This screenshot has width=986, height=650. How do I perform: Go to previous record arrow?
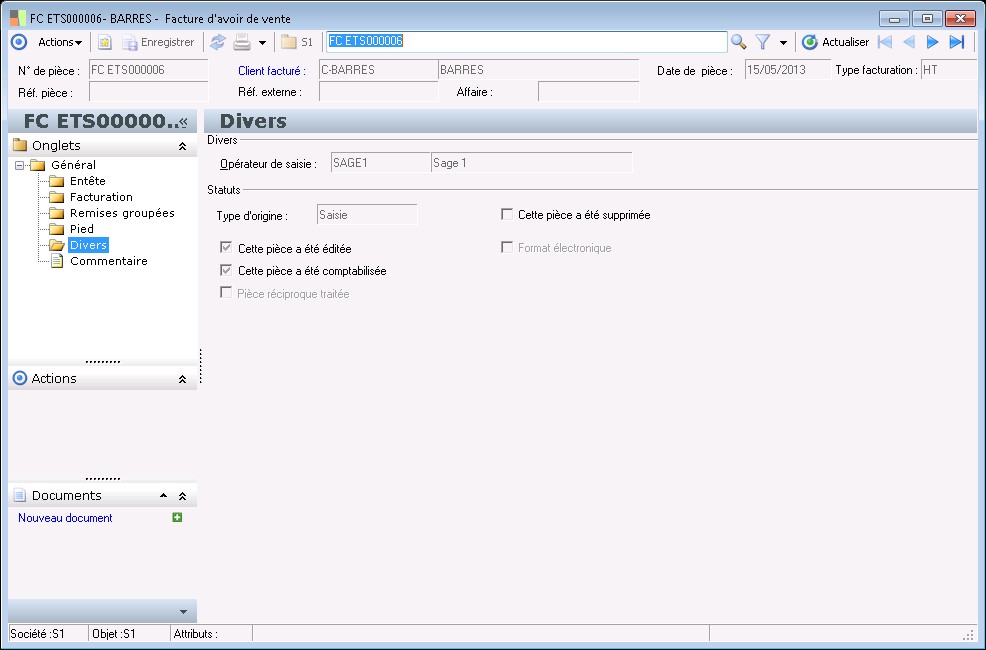909,42
